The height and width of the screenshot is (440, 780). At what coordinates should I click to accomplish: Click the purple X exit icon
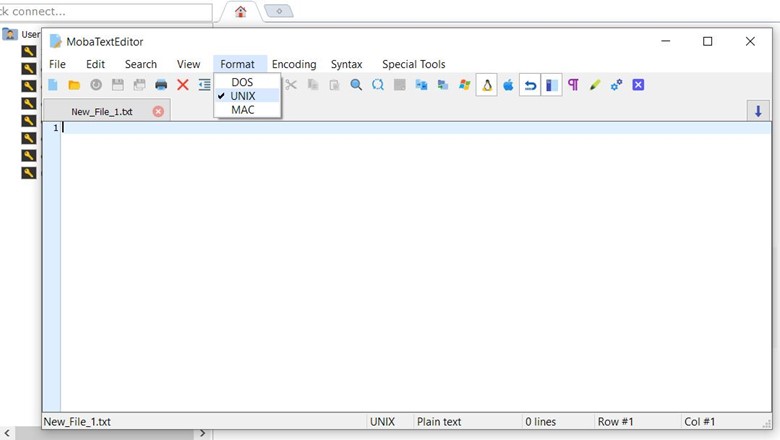coord(638,85)
